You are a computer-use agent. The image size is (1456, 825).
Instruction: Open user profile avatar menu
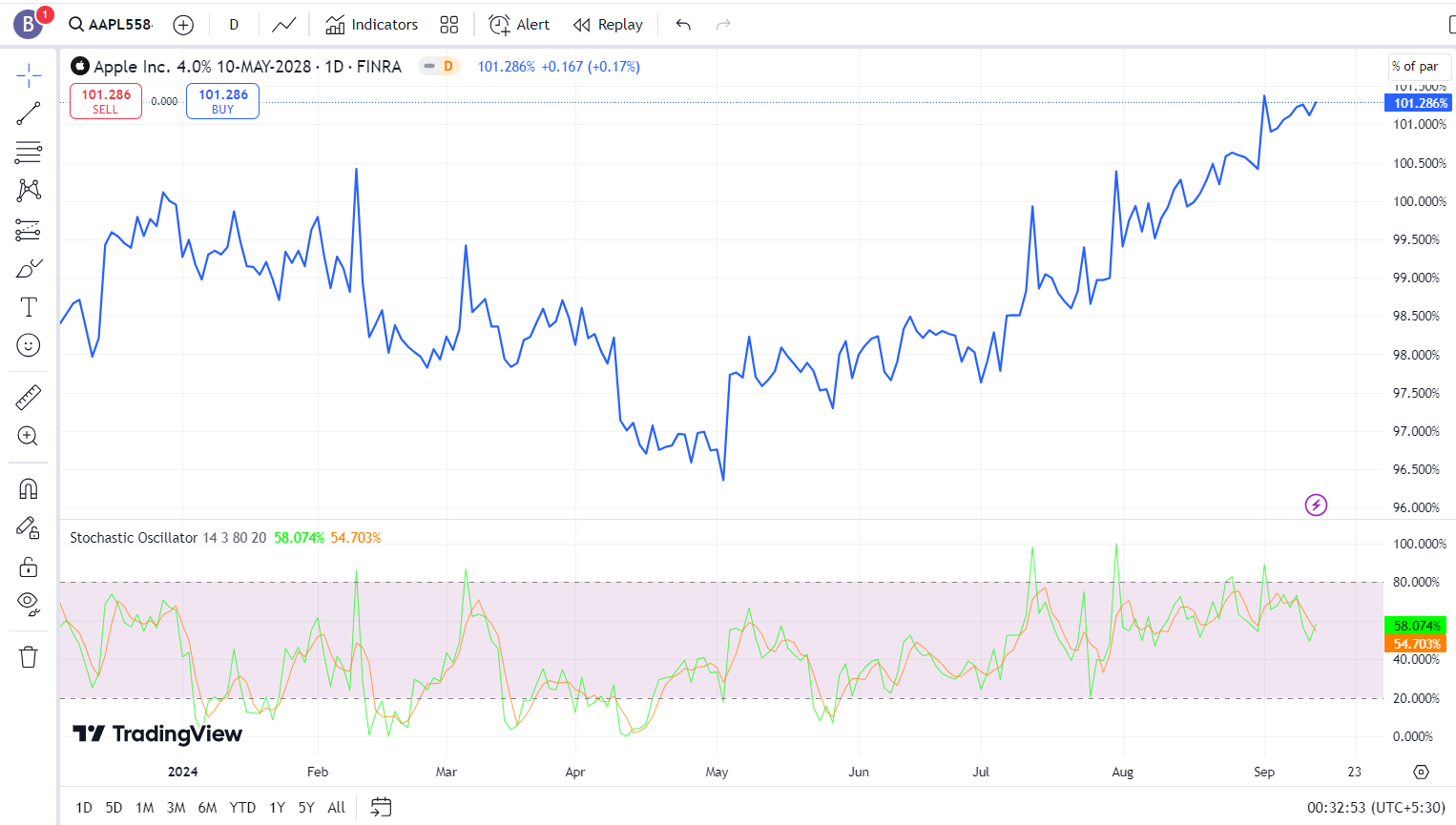click(x=28, y=25)
